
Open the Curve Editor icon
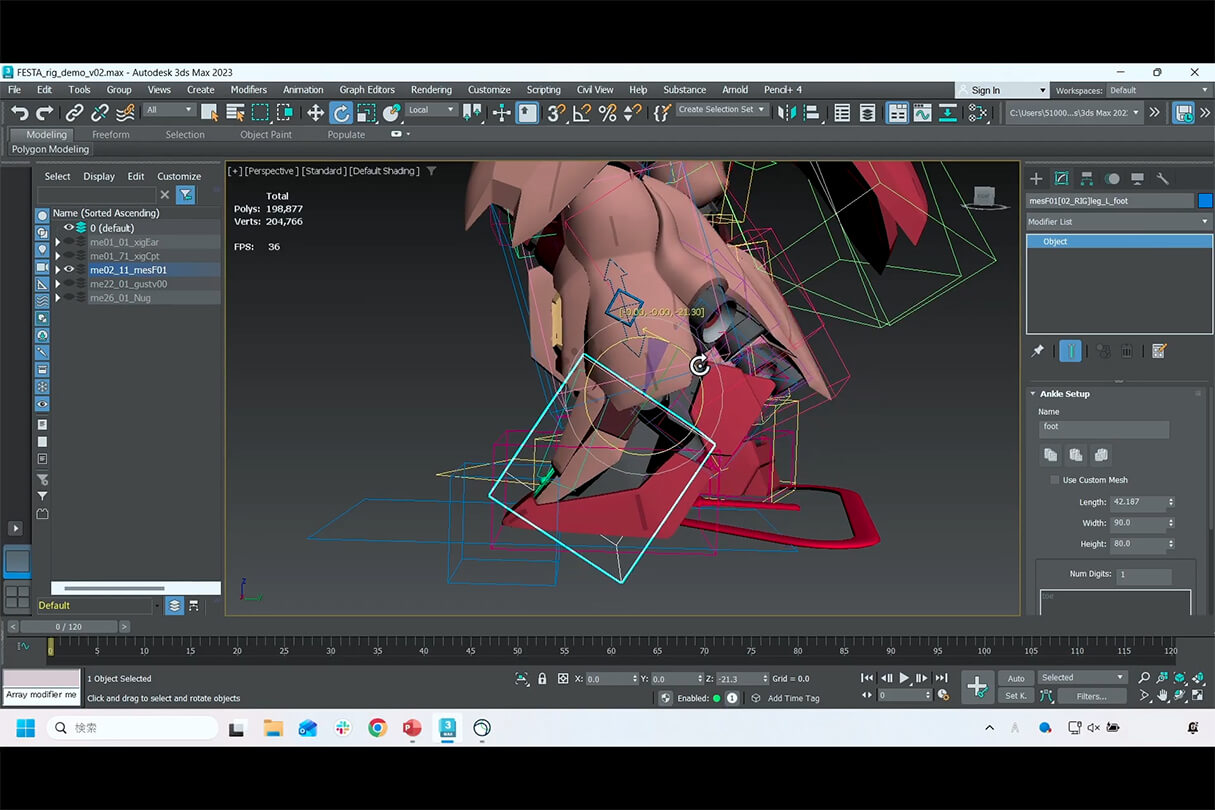tap(922, 113)
